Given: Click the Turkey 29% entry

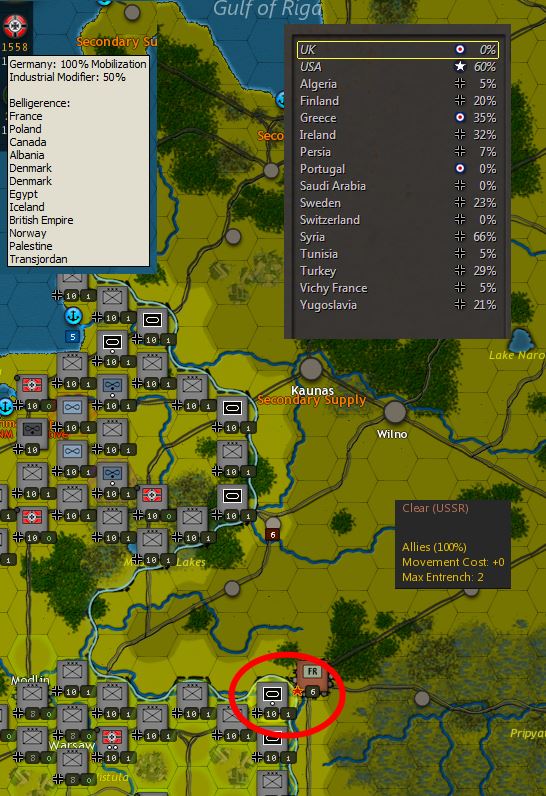Looking at the screenshot, I should (398, 271).
